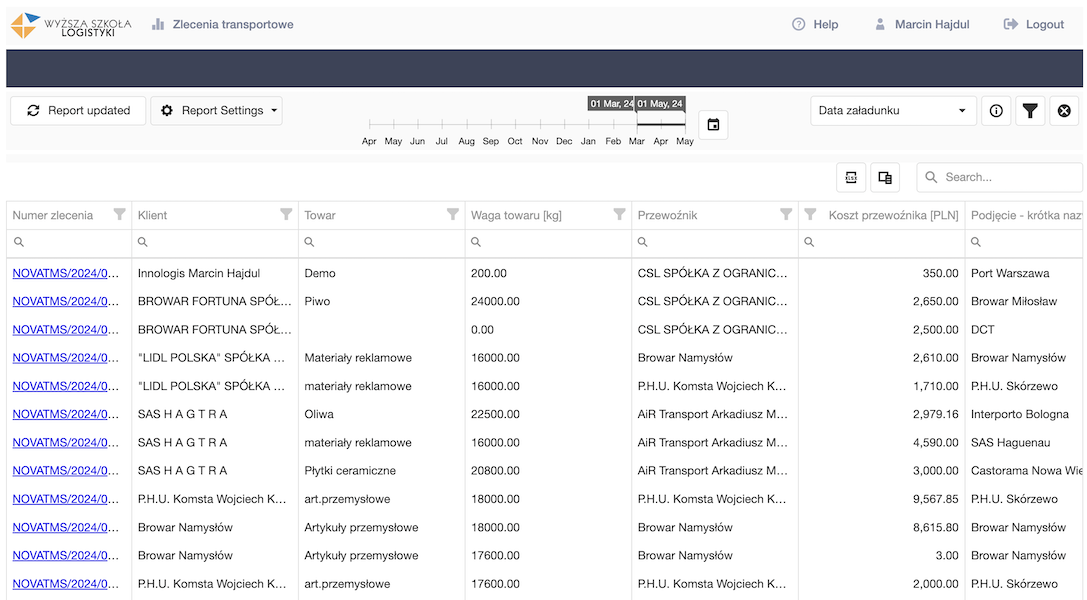Click the 01 Mar, 24 range slider handle
Image resolution: width=1087 pixels, height=600 pixels.
click(x=637, y=123)
